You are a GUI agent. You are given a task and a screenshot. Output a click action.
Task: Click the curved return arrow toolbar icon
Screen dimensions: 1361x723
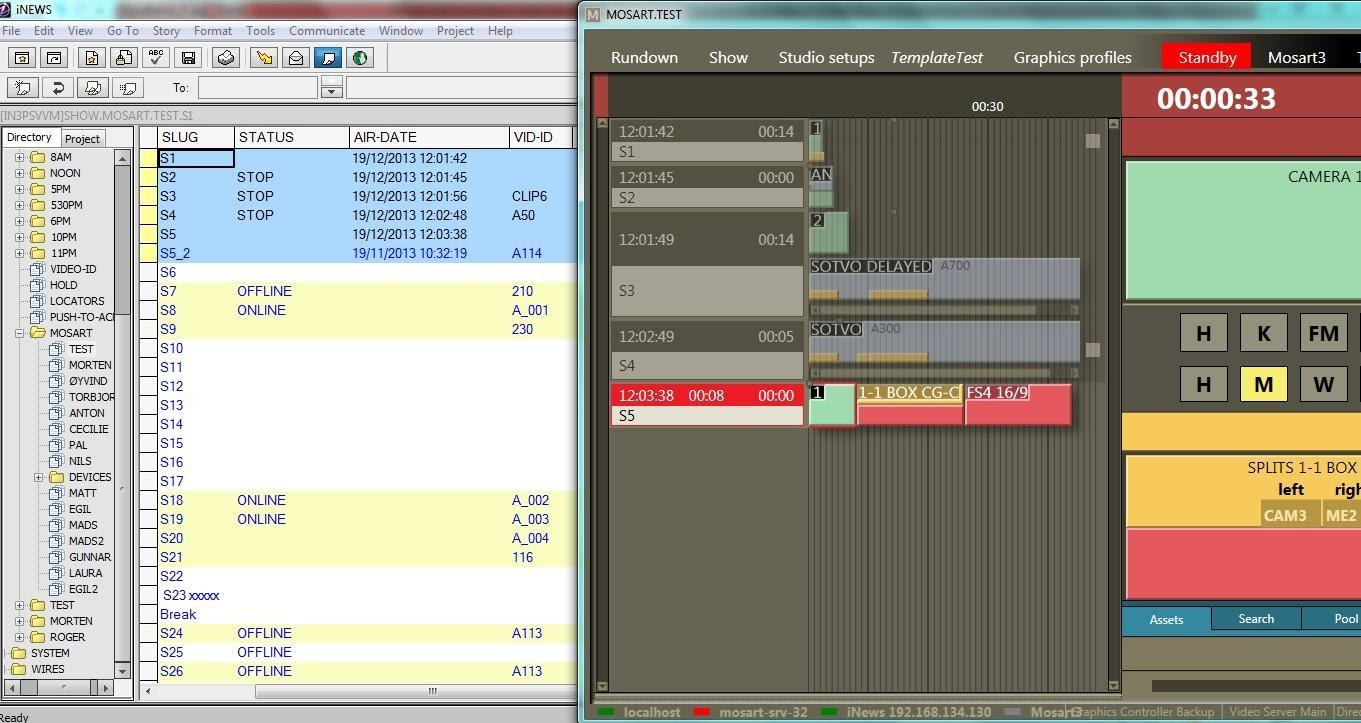pos(59,88)
